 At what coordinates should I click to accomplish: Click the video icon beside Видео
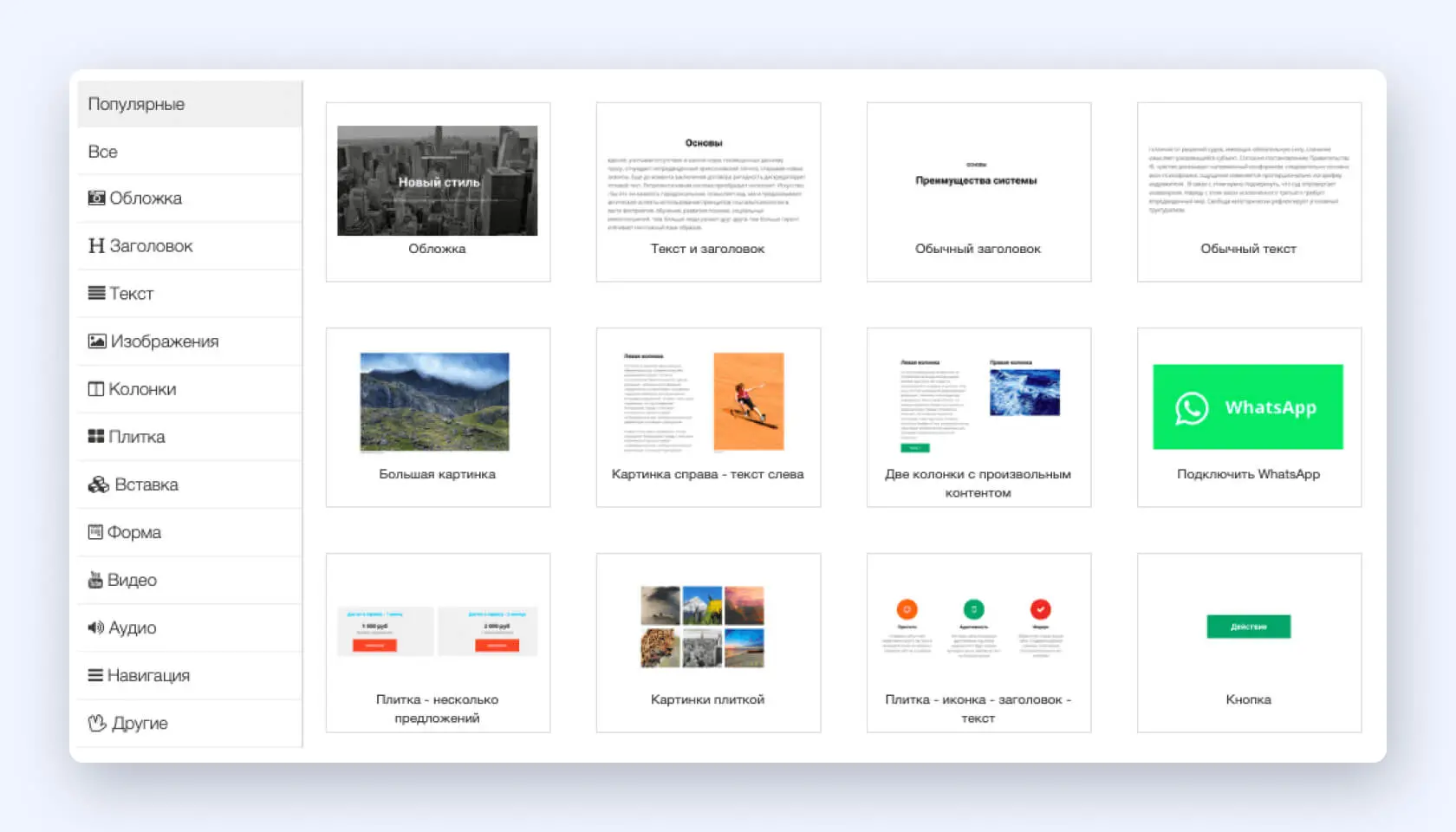pos(95,580)
